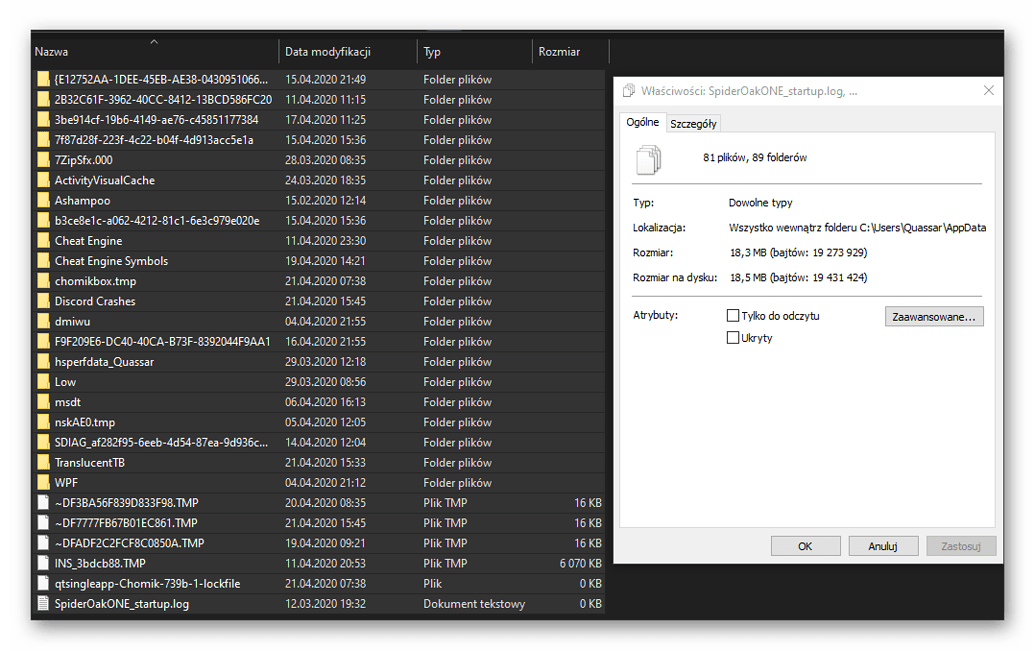The image size is (1035, 651).
Task: Enable the Tylko do odczytu checkbox
Action: click(732, 316)
